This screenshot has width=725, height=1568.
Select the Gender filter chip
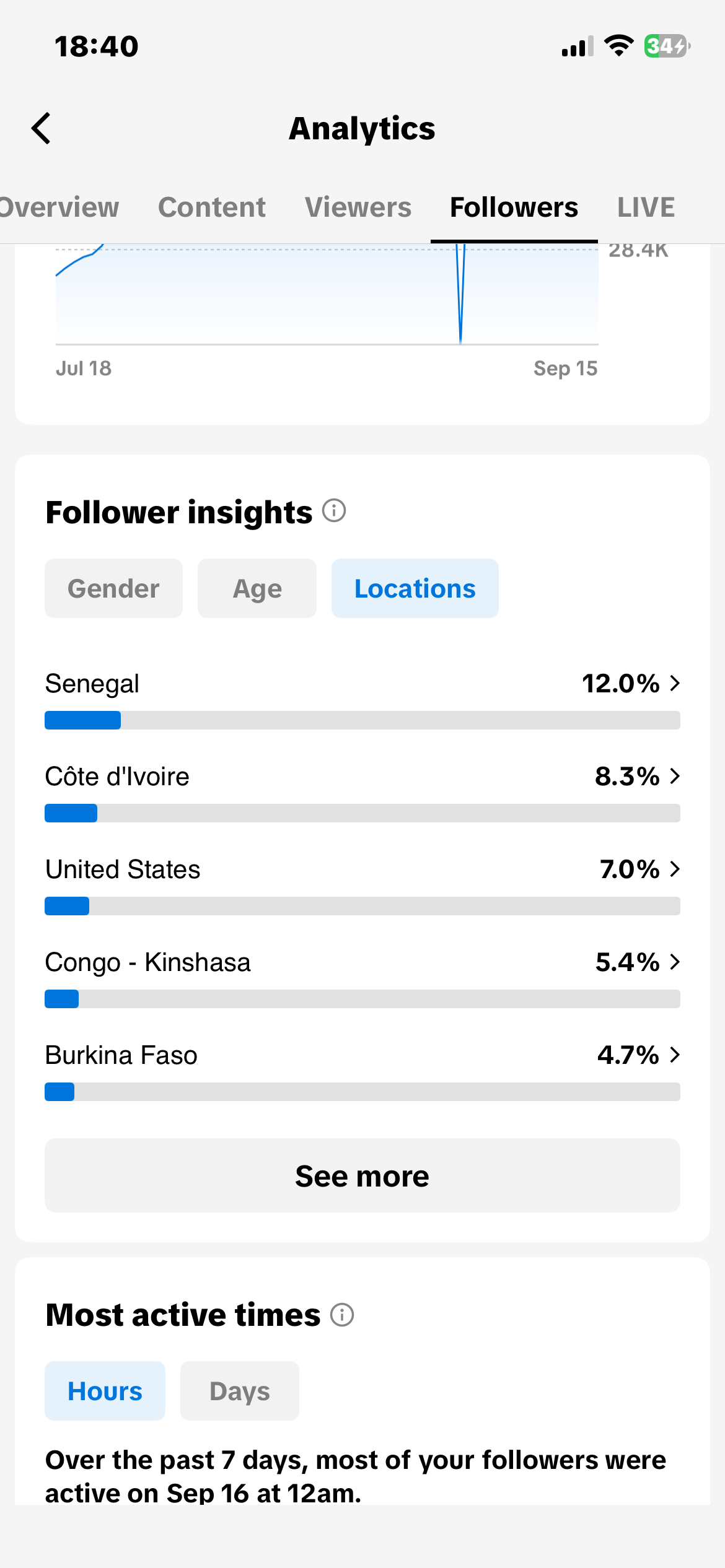113,588
